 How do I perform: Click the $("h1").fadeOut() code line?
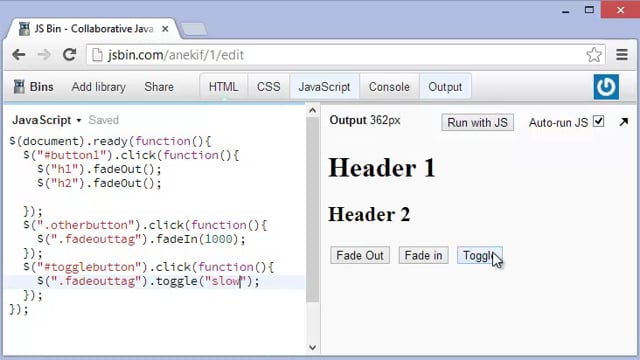99,169
